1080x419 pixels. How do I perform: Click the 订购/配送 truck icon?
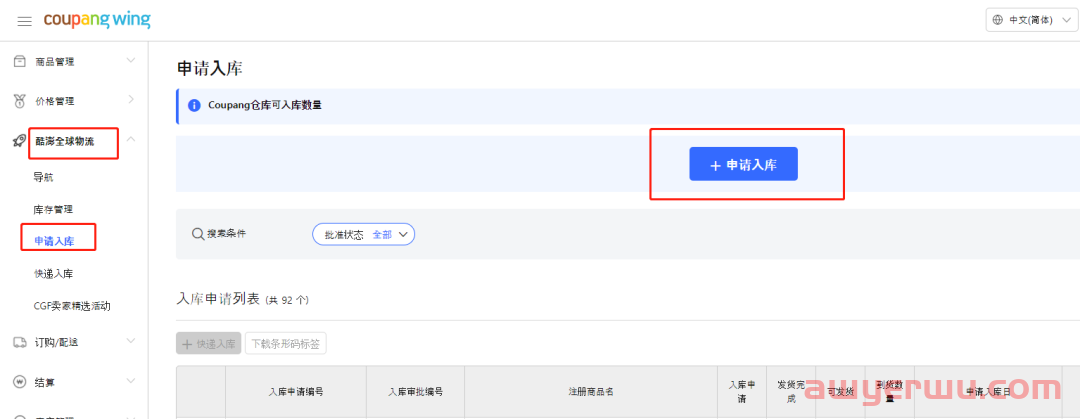click(19, 342)
